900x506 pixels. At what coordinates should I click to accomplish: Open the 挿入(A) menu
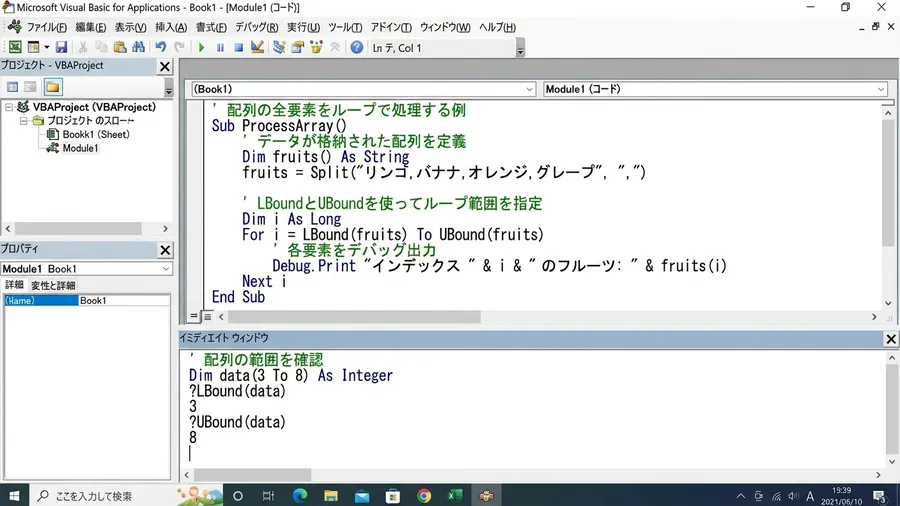[x=171, y=27]
